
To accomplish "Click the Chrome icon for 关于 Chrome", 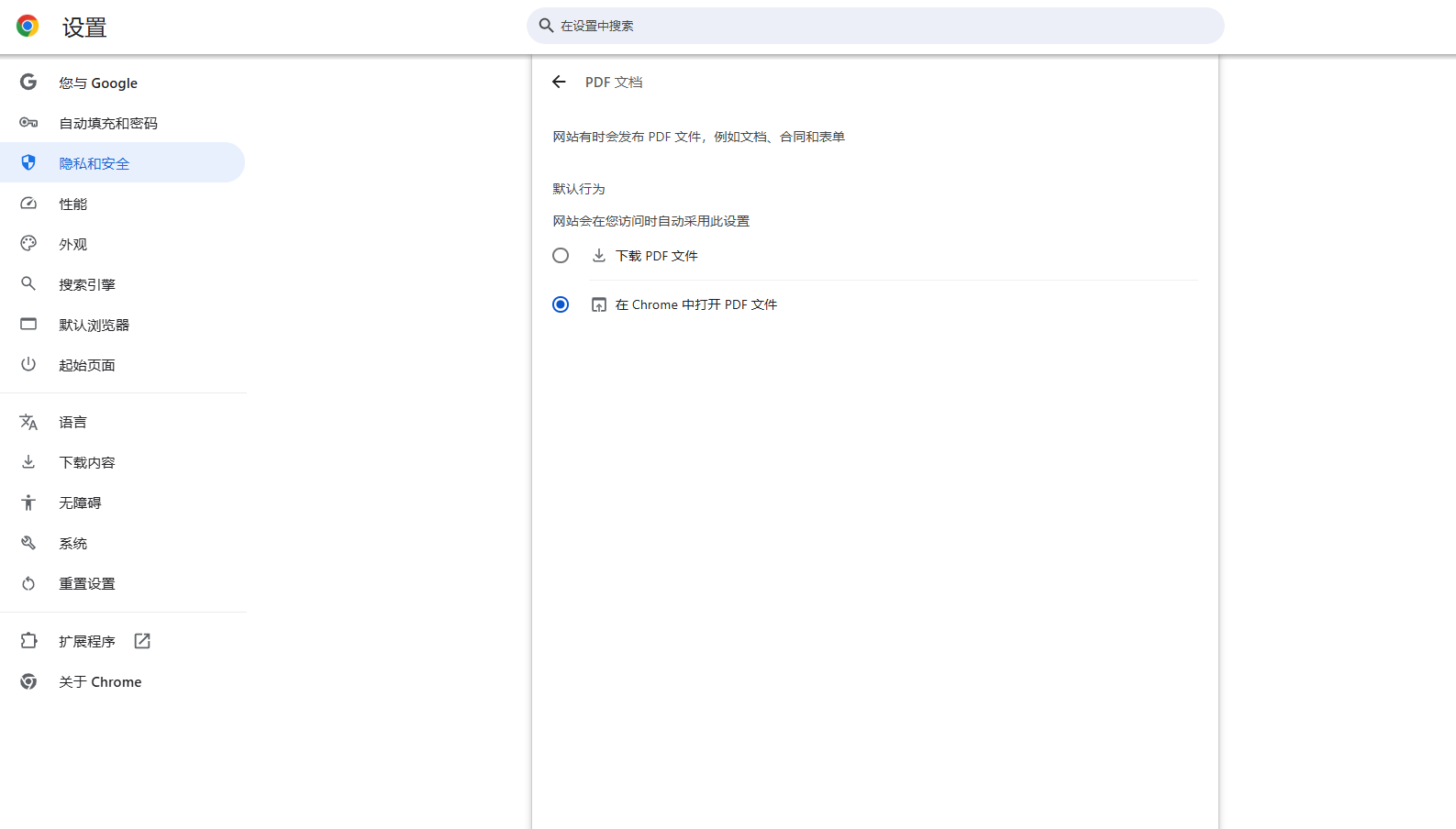I will (x=28, y=681).
